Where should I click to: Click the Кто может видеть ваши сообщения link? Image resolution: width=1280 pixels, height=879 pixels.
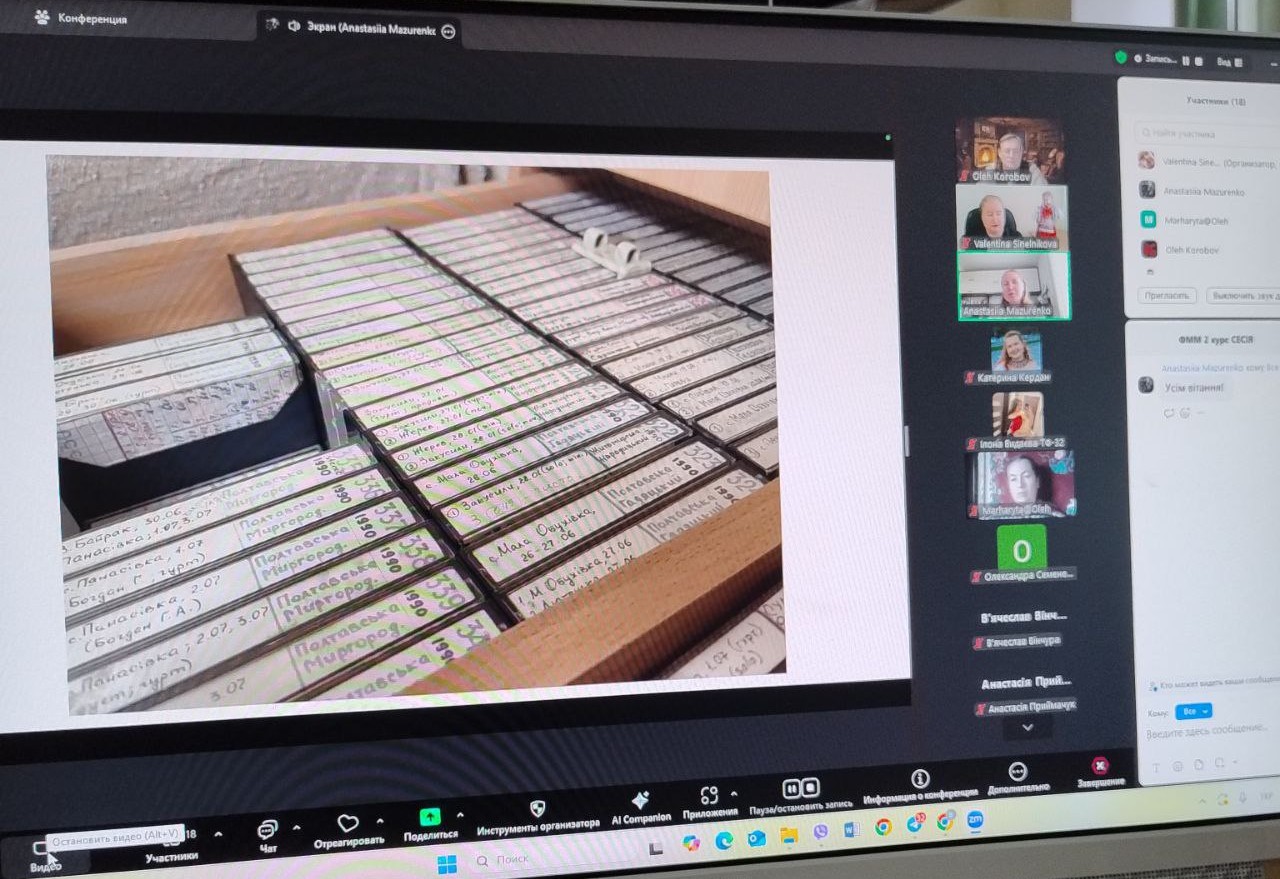click(1212, 683)
